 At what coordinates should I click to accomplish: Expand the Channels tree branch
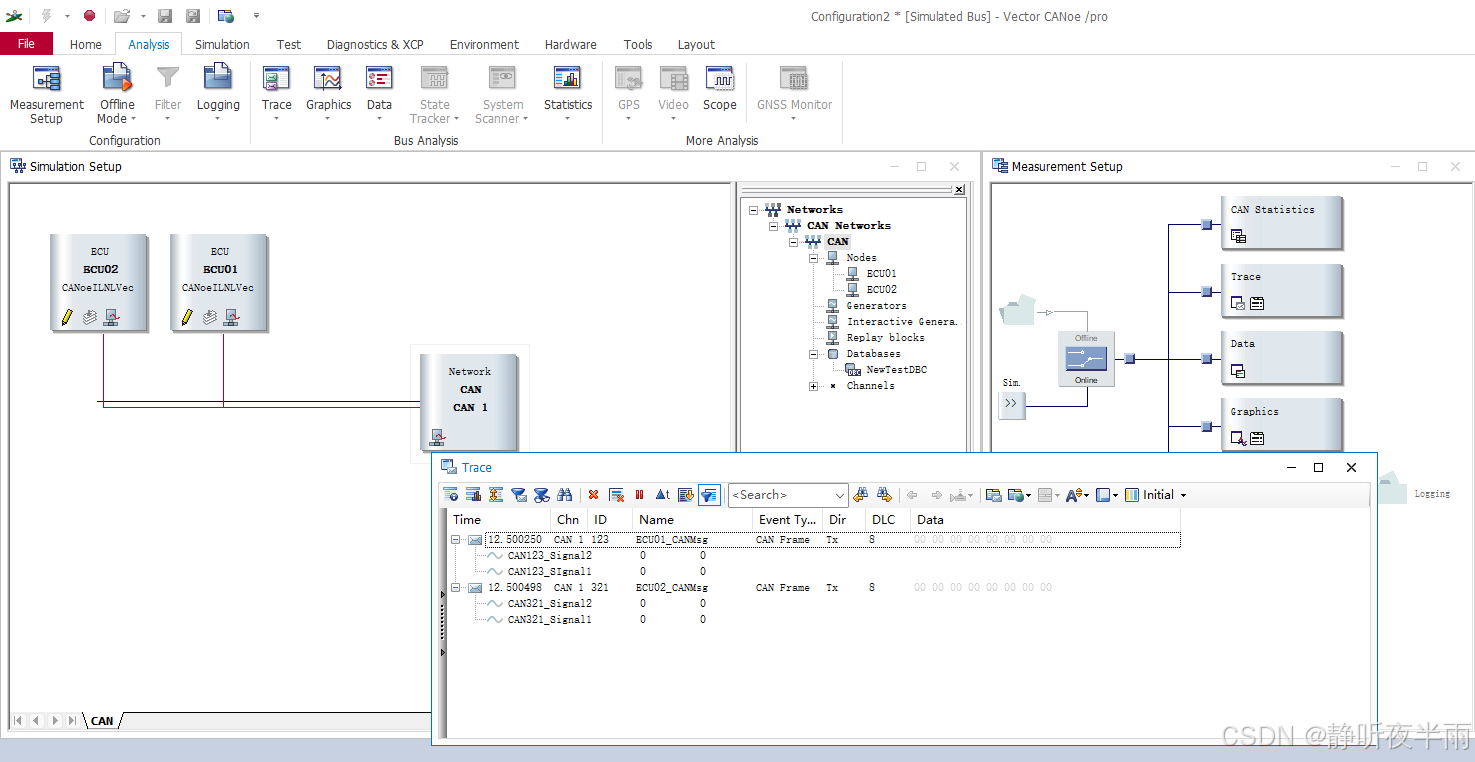[x=813, y=386]
